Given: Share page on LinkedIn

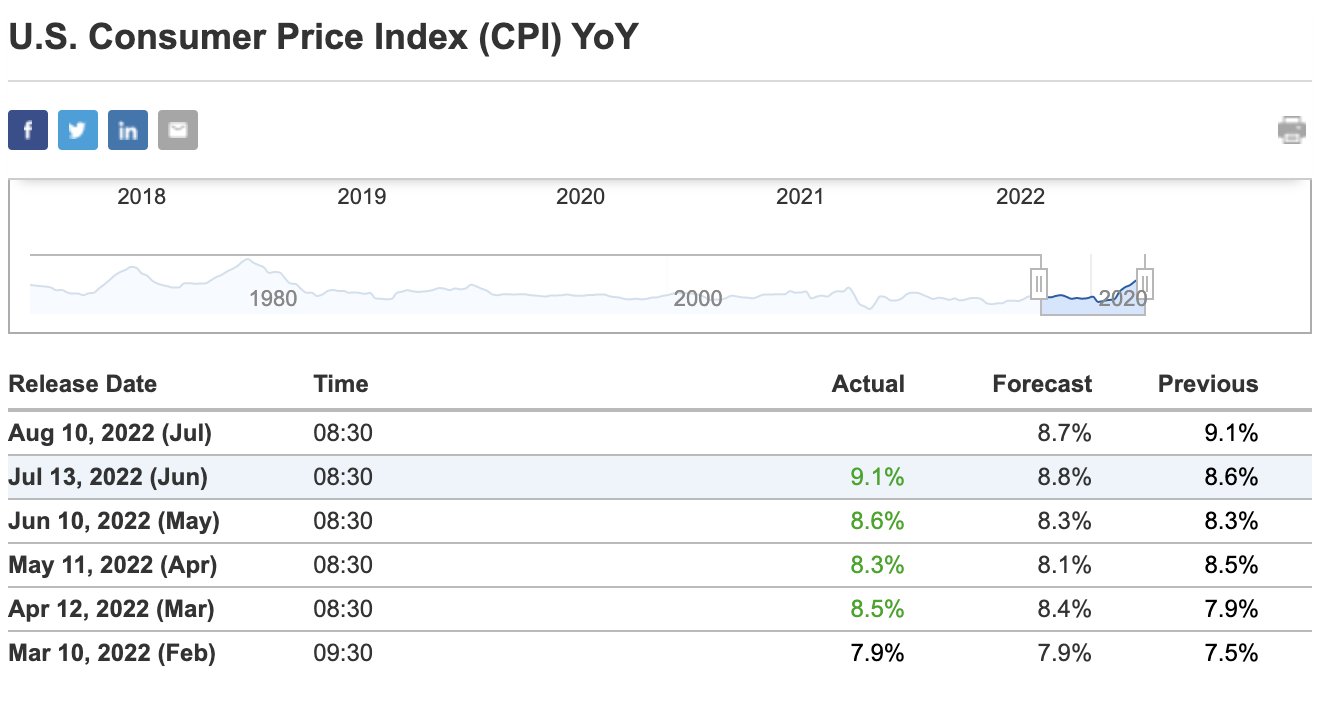Looking at the screenshot, I should (128, 130).
